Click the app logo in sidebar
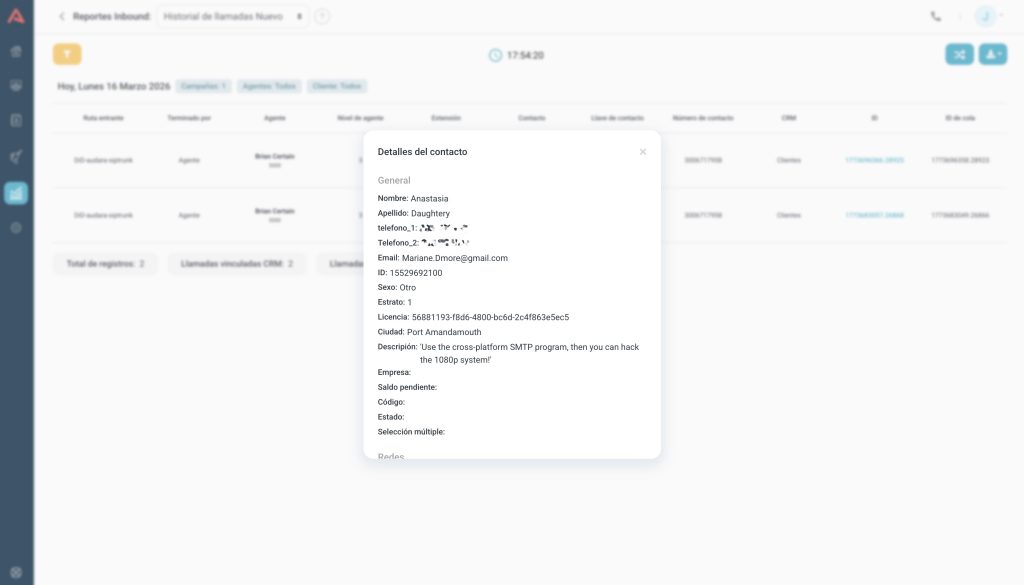 pos(16,16)
